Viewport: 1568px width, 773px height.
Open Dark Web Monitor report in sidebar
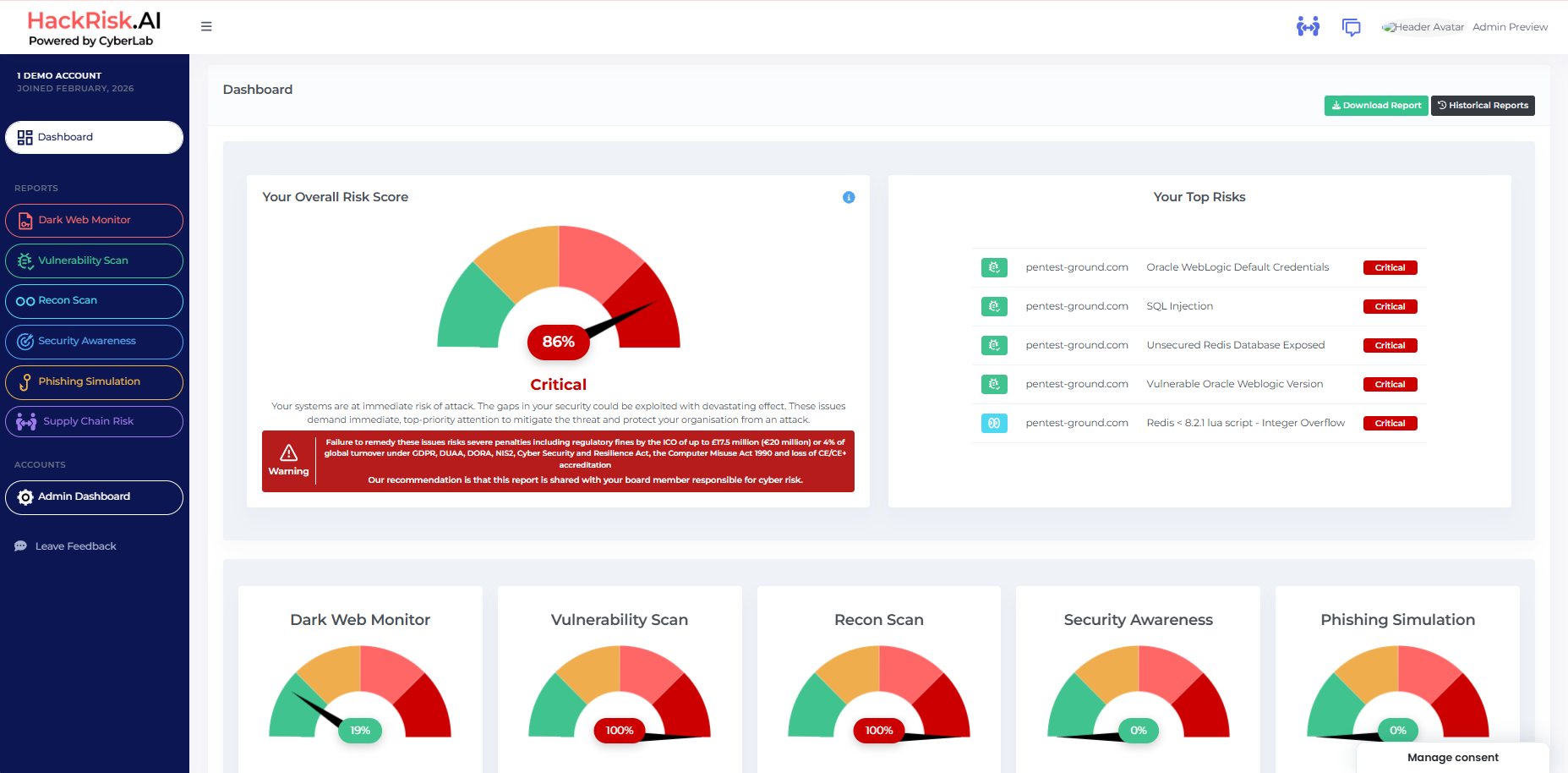click(x=94, y=220)
